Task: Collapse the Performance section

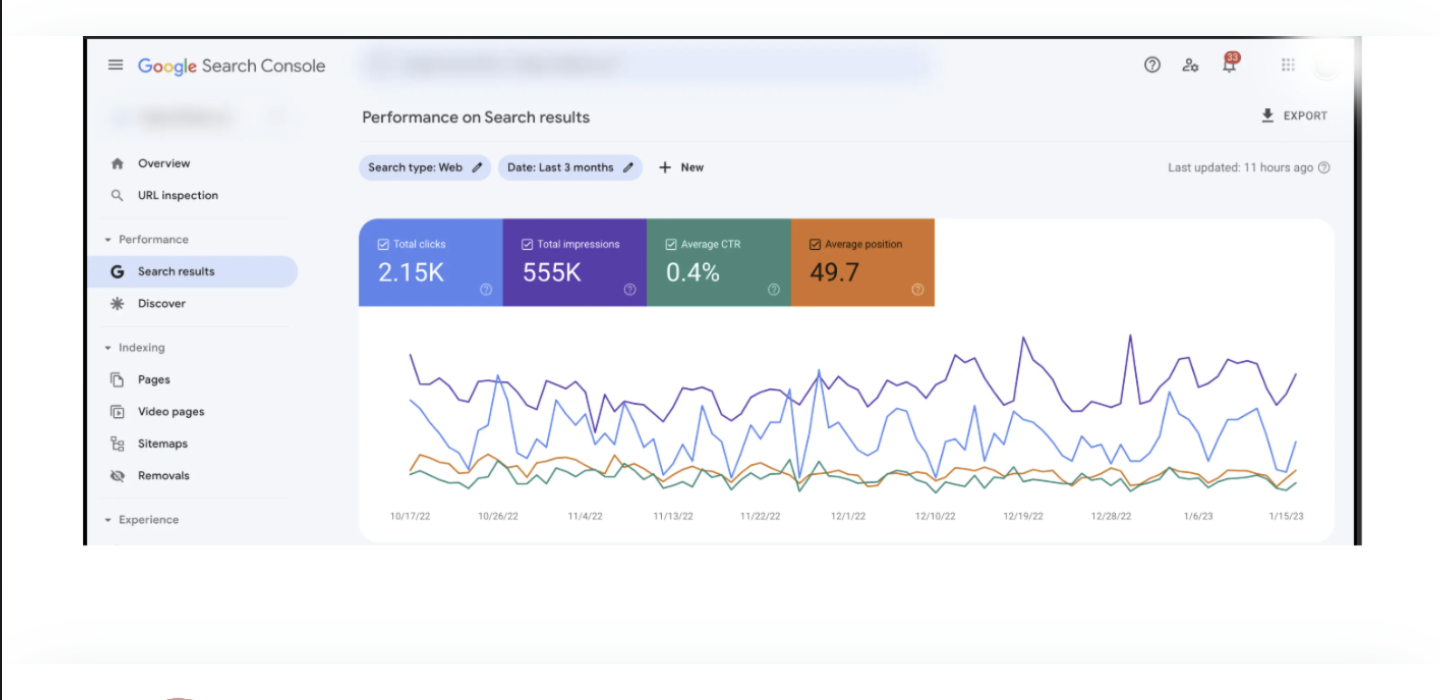Action: click(107, 239)
